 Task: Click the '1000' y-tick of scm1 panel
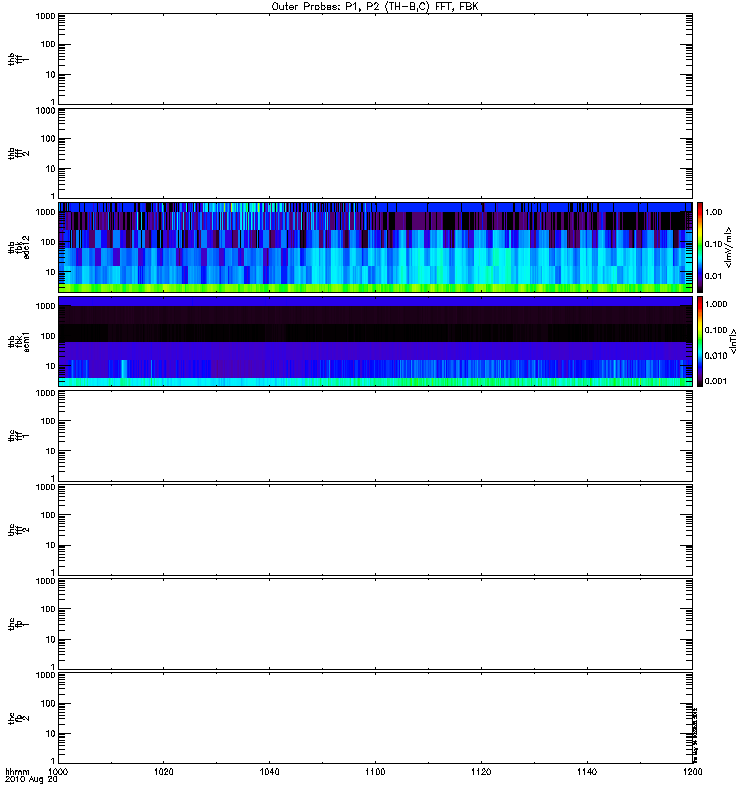pos(45,306)
